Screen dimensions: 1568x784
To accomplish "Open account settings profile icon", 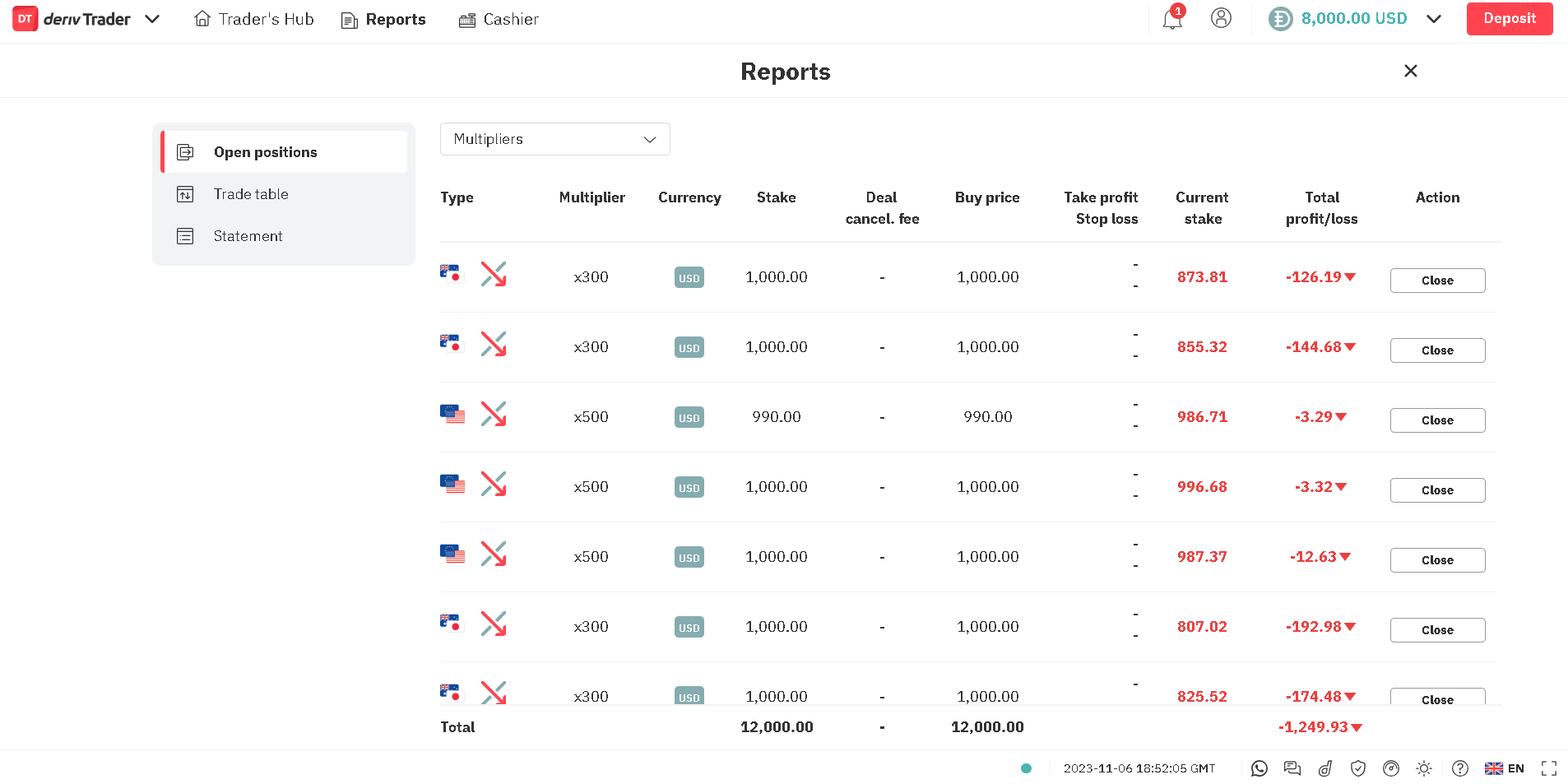I will coord(1221,18).
